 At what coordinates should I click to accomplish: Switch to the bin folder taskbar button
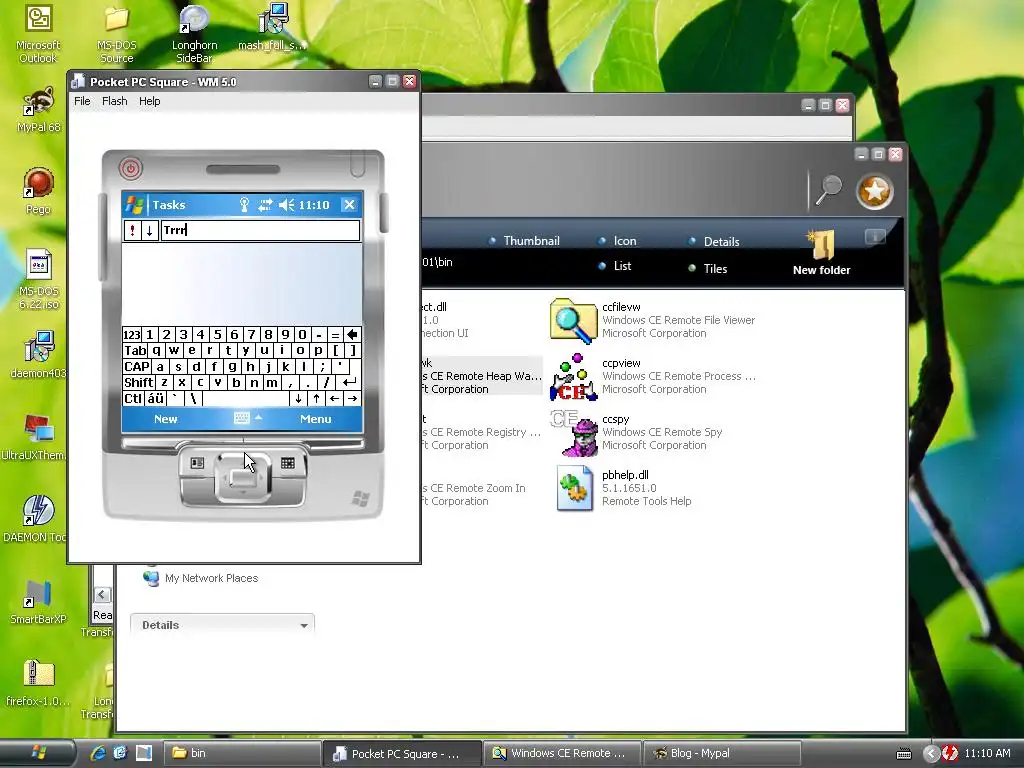[240, 753]
